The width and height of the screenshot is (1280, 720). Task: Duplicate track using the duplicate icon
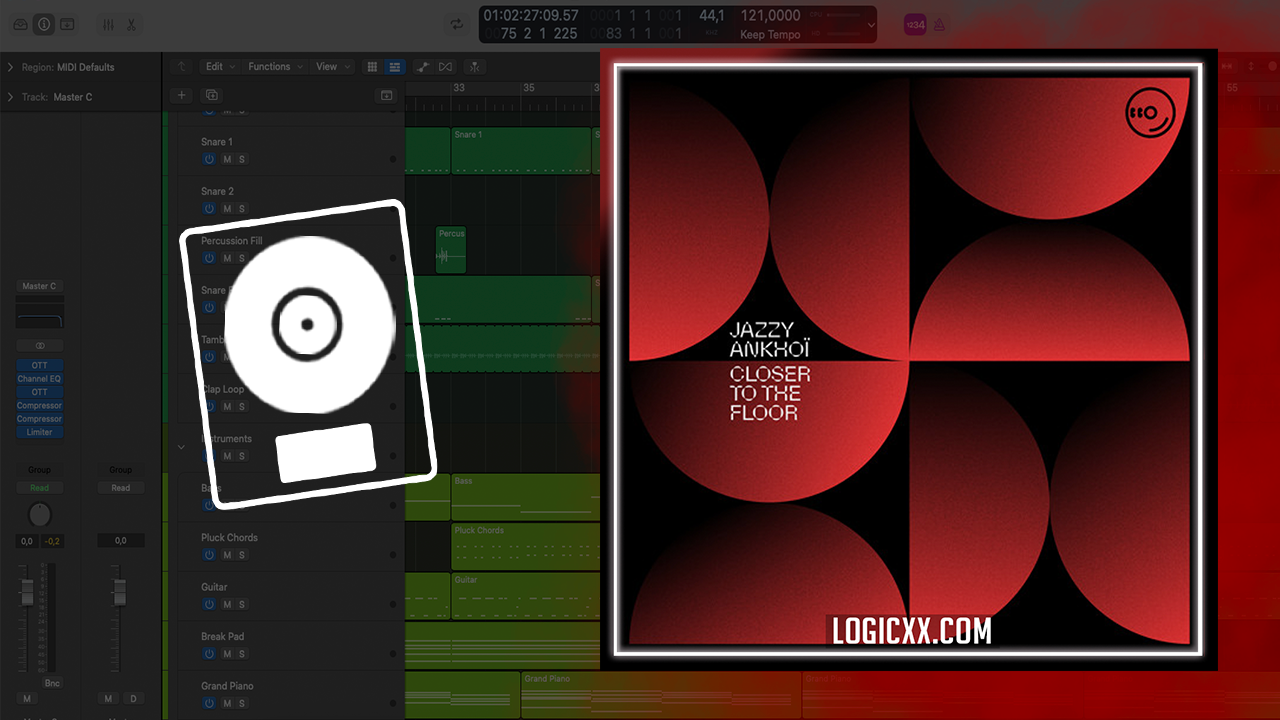click(x=211, y=95)
